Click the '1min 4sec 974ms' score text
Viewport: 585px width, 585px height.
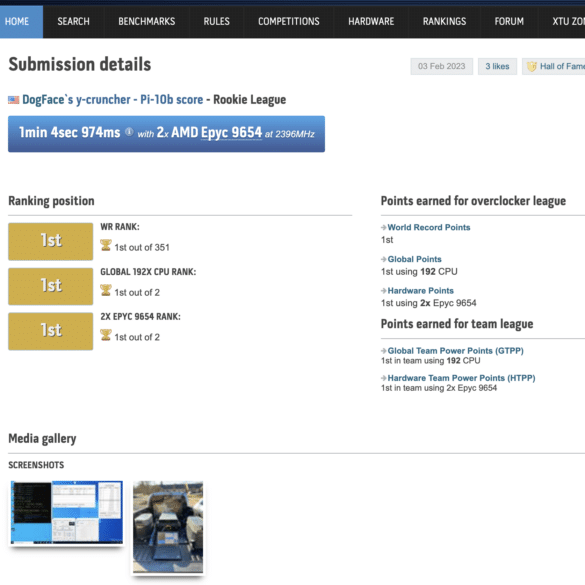coord(70,132)
